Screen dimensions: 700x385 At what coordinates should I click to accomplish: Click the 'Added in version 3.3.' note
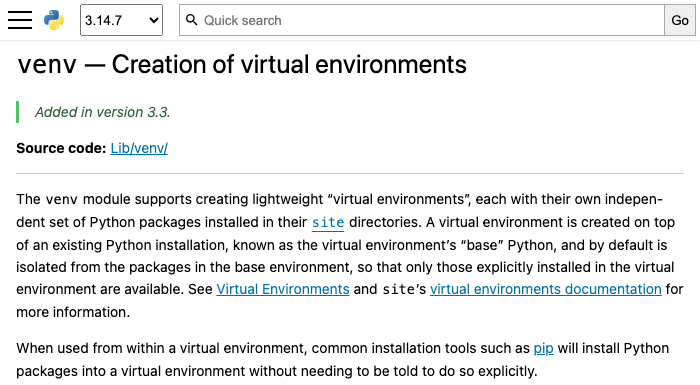(103, 112)
